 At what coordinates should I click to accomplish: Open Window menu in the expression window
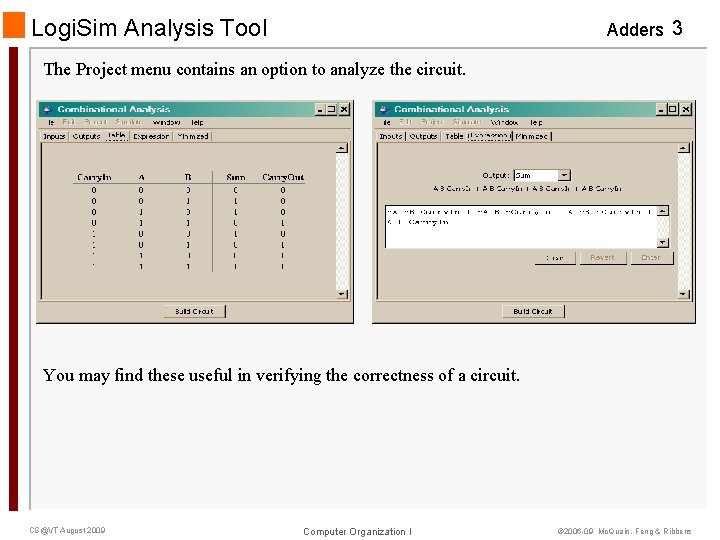click(x=504, y=122)
